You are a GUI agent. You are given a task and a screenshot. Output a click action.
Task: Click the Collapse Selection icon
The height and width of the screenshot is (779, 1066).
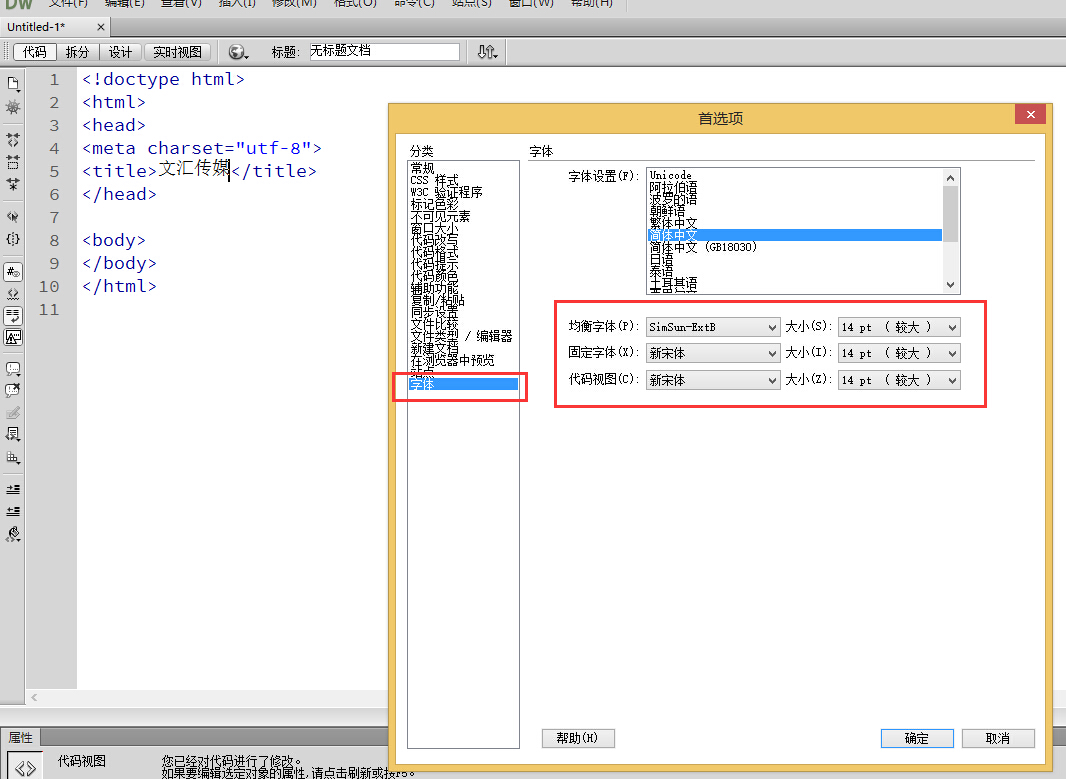point(13,162)
